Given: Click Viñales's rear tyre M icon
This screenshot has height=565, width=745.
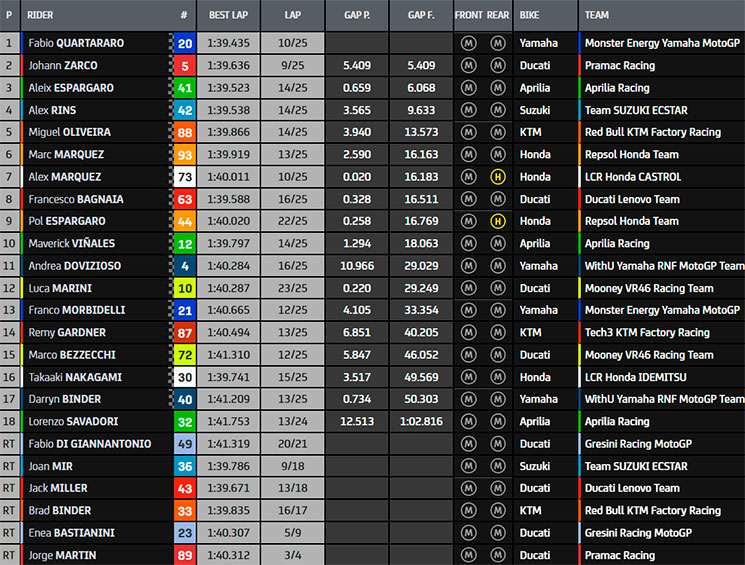Looking at the screenshot, I should [497, 243].
